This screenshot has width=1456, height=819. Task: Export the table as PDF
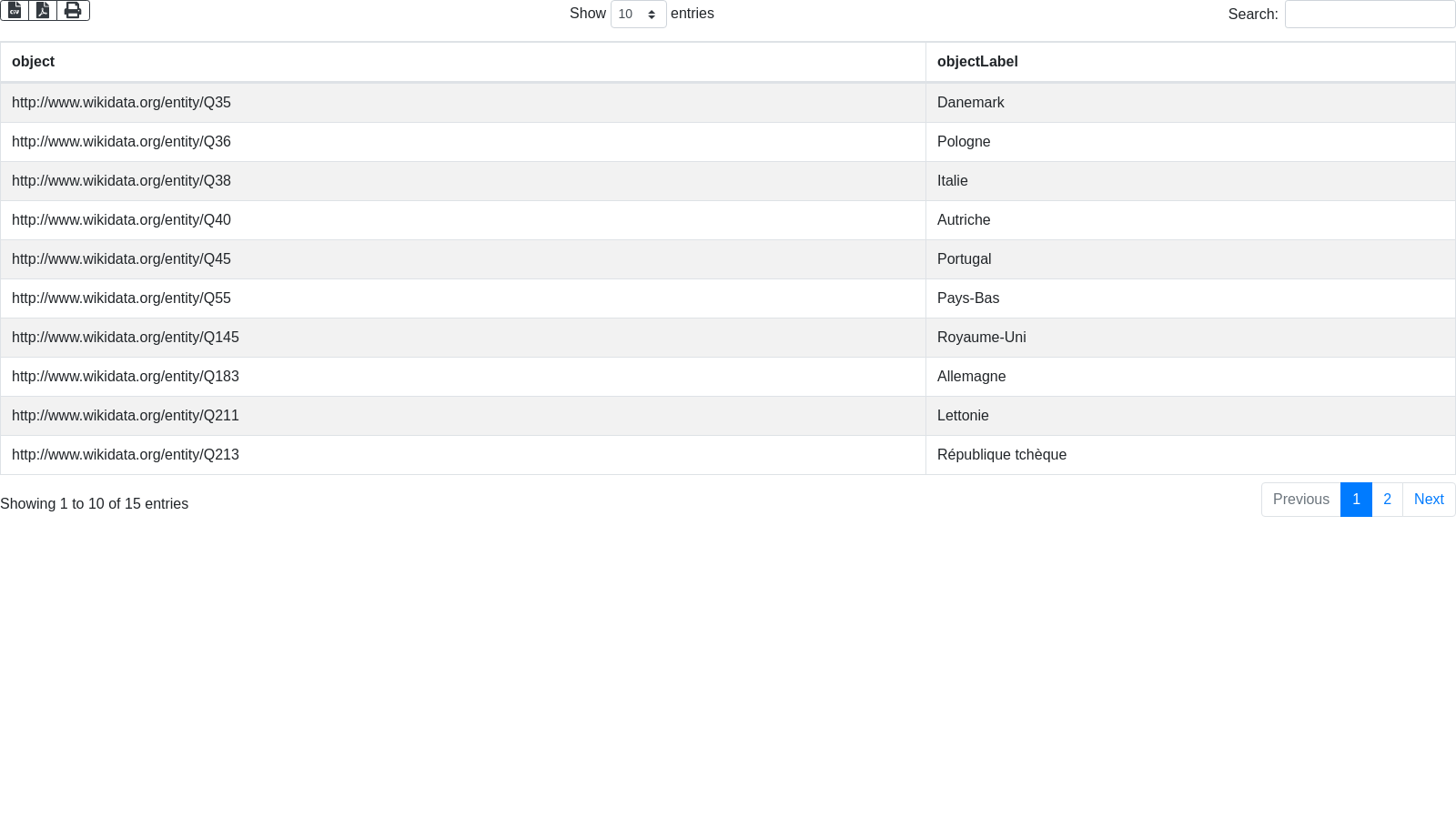43,10
